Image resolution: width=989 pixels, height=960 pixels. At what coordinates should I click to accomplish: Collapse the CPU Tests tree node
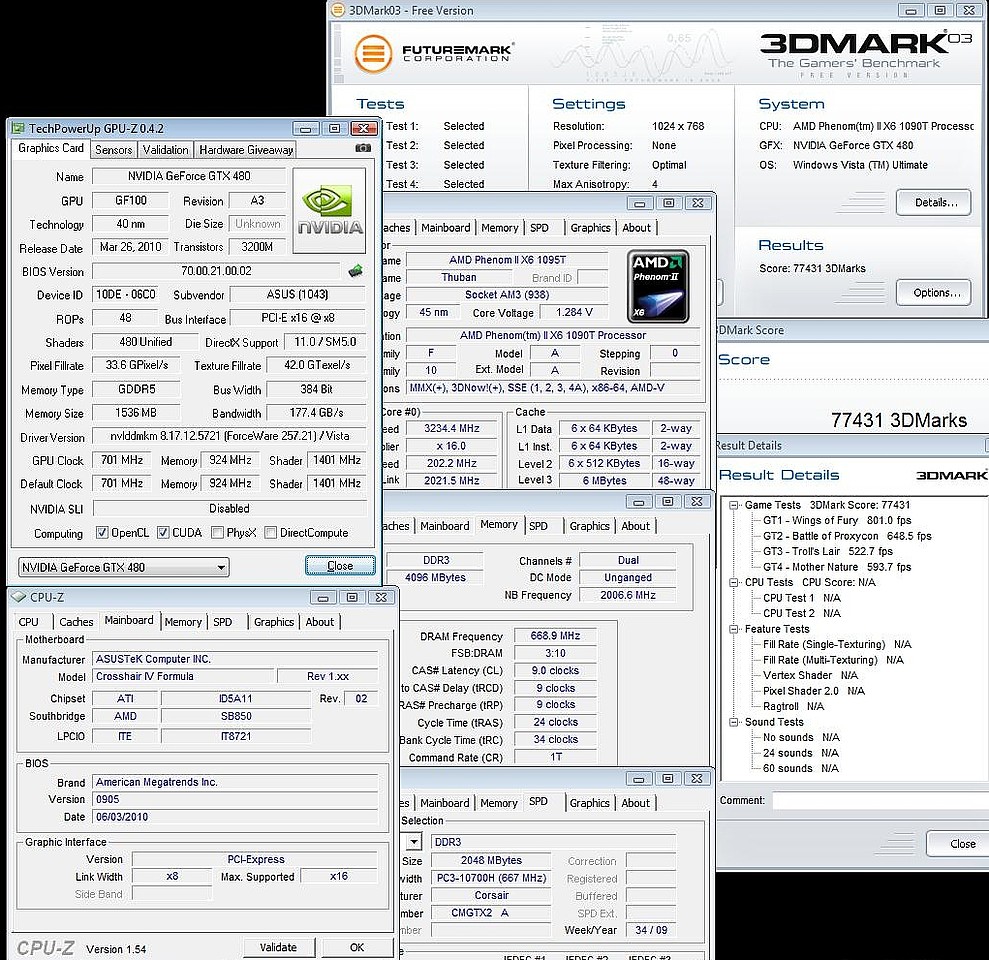pyautogui.click(x=734, y=582)
